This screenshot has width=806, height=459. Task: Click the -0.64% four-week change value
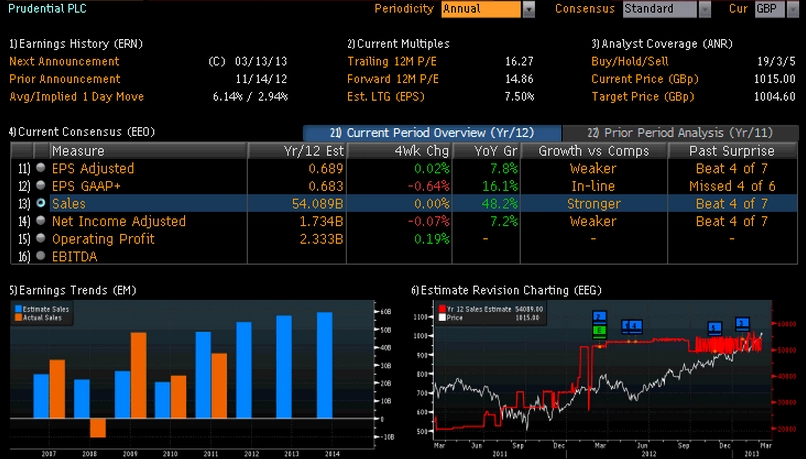point(428,186)
